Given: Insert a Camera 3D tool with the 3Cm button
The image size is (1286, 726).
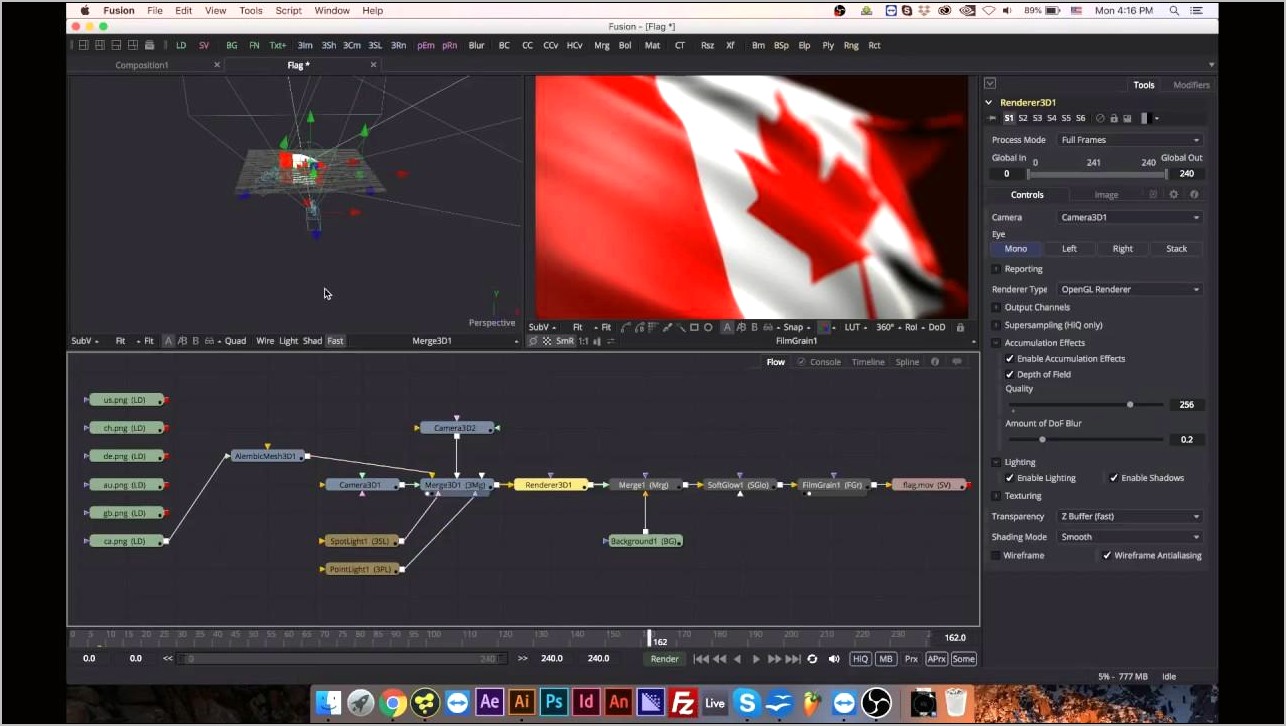Looking at the screenshot, I should click(x=352, y=45).
